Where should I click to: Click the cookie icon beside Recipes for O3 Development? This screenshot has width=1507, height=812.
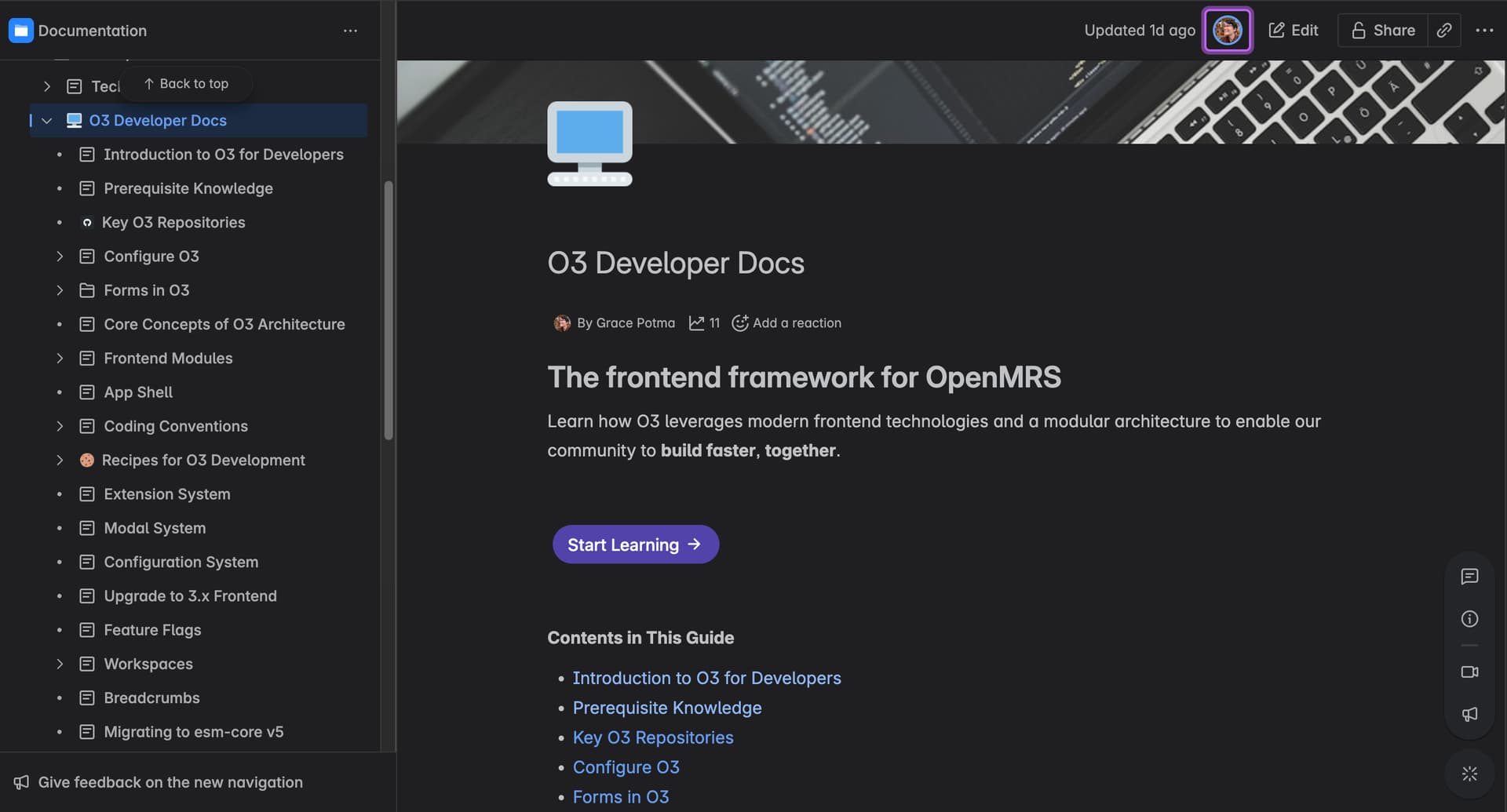(x=87, y=461)
